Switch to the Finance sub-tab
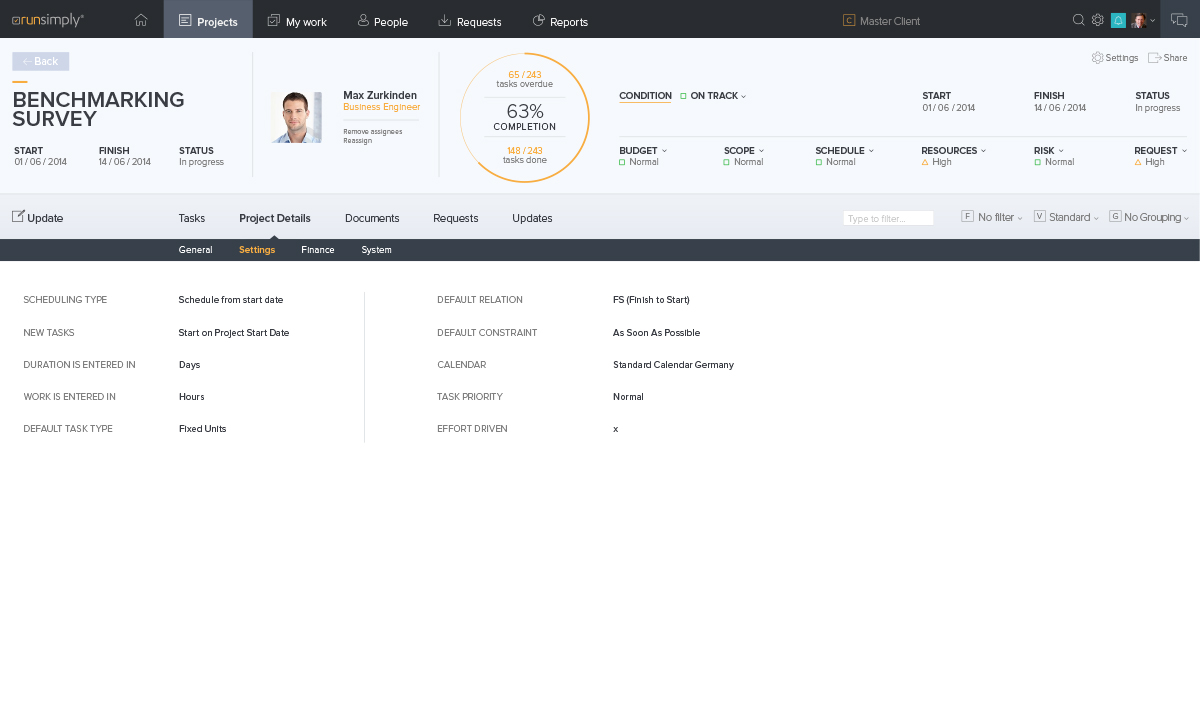Screen dimensions: 1200x711 318,250
